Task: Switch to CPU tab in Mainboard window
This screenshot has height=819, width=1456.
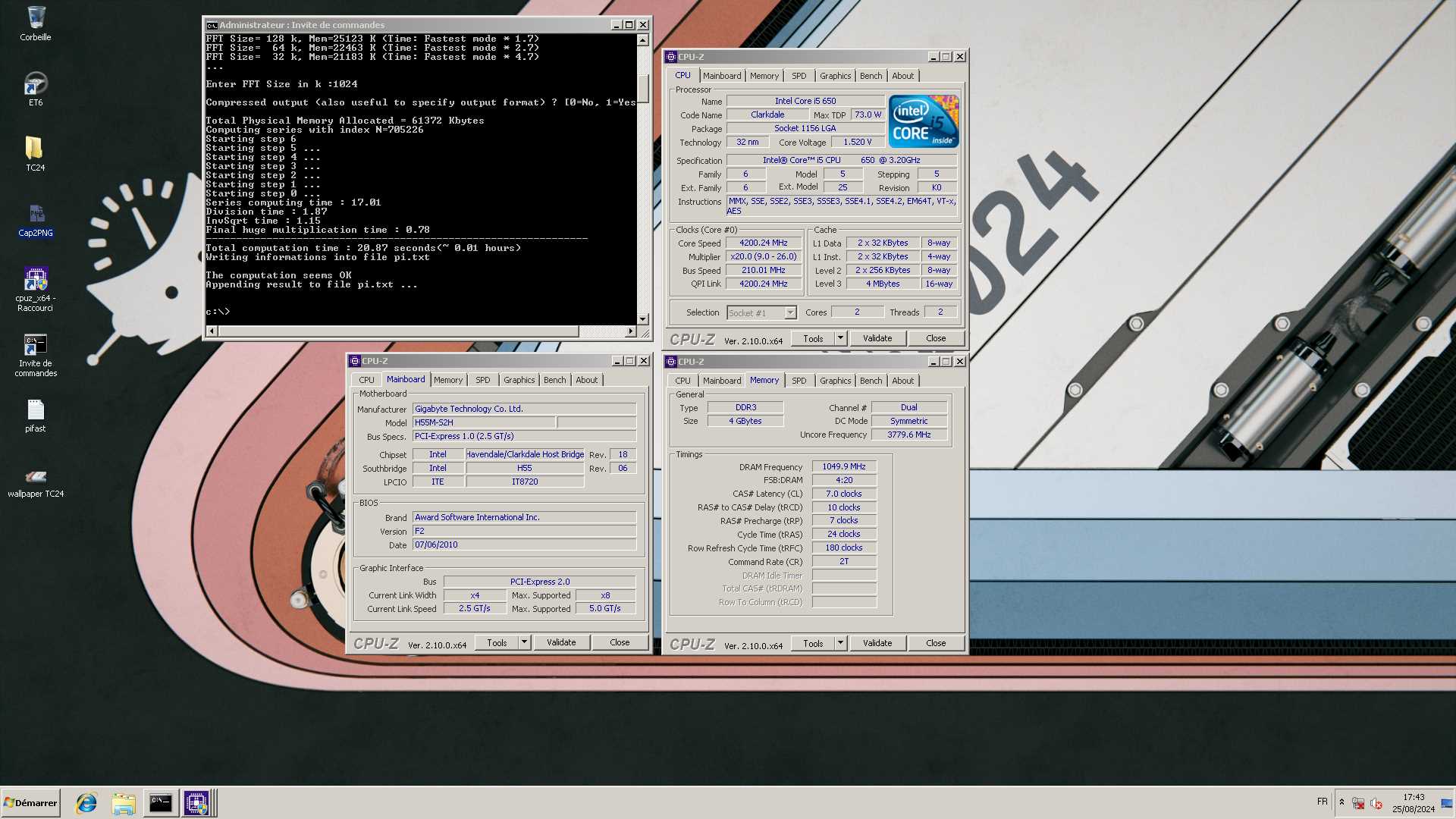Action: [366, 380]
